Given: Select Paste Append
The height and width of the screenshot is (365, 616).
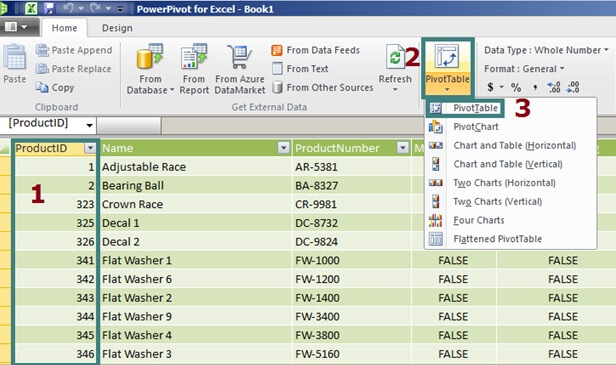Looking at the screenshot, I should pyautogui.click(x=74, y=50).
